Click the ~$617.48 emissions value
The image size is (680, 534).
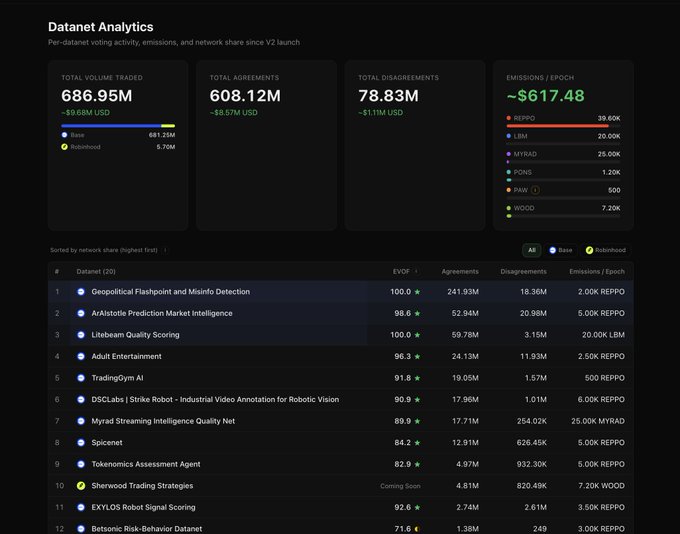[x=546, y=95]
